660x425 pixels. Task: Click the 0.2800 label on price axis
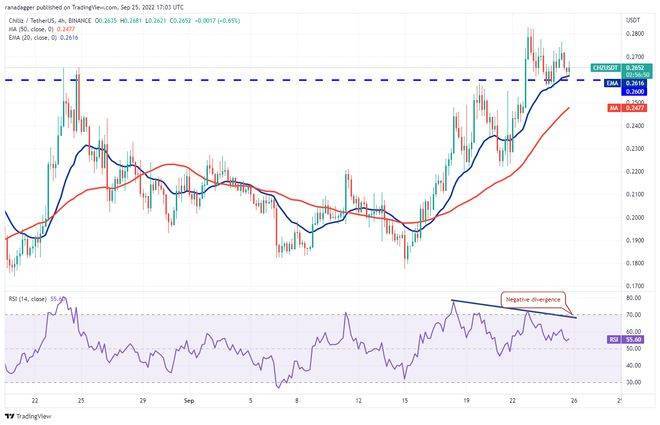click(632, 34)
